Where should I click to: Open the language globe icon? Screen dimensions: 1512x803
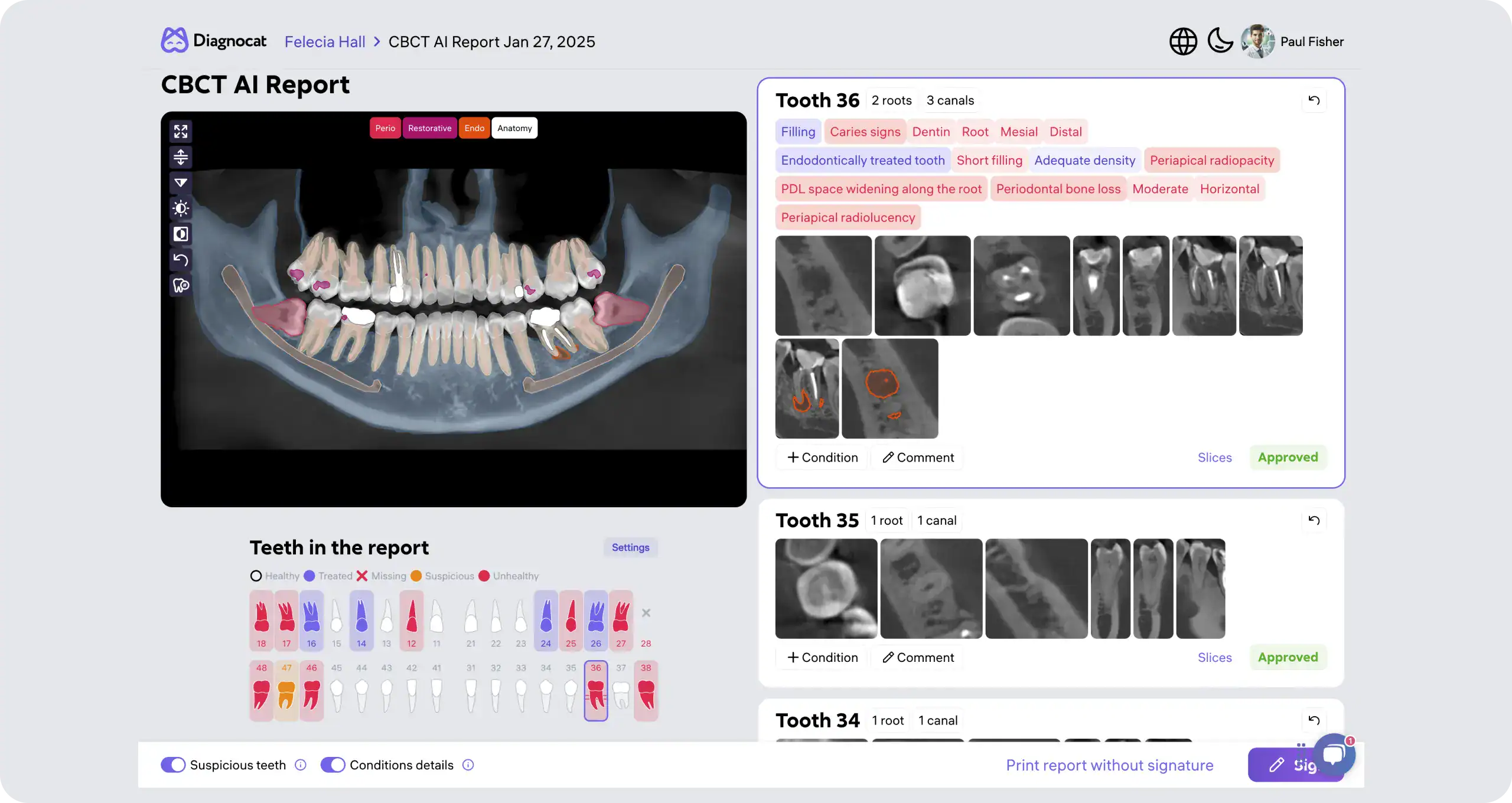pos(1183,41)
